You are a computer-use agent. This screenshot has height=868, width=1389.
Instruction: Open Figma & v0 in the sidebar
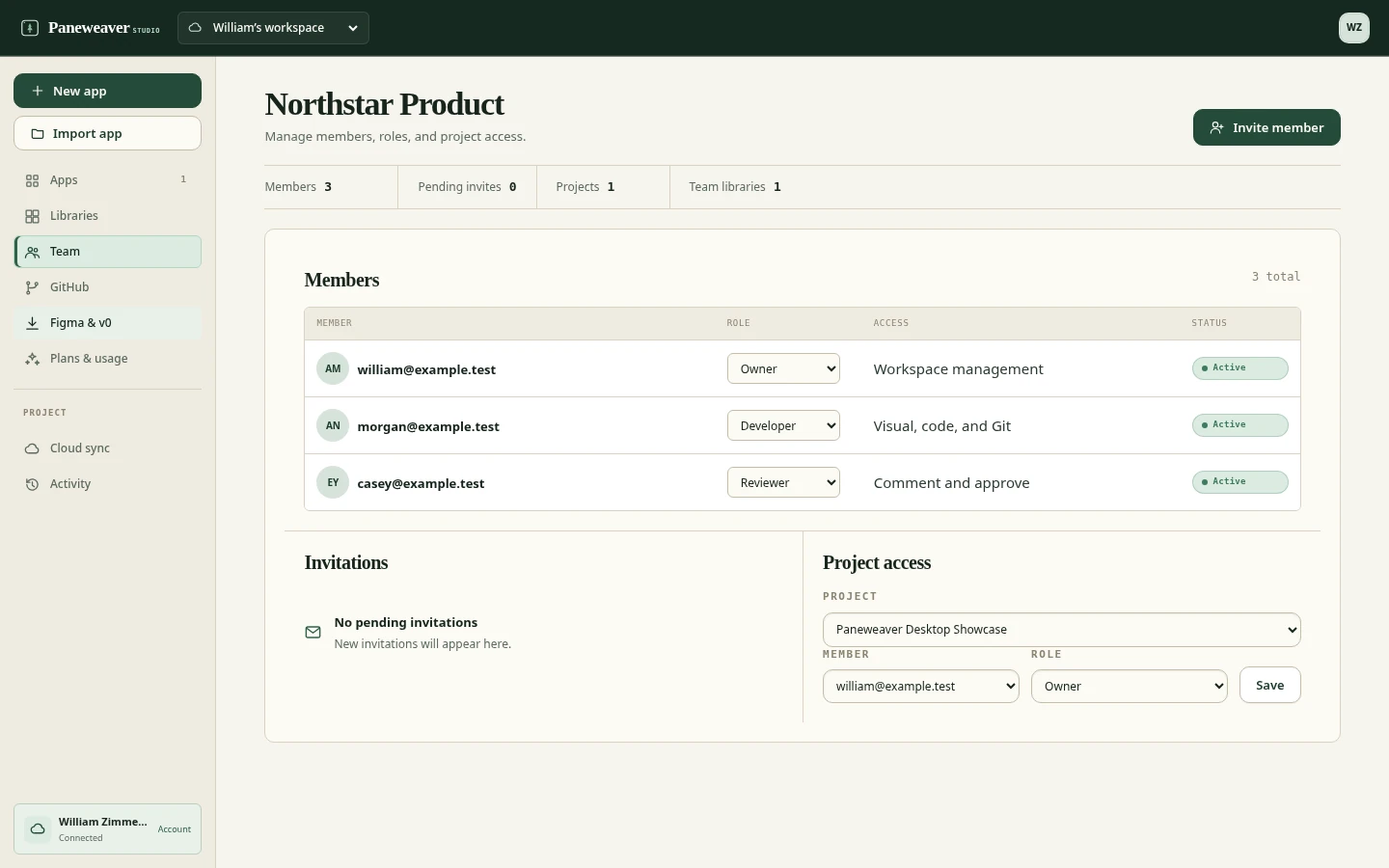click(107, 323)
